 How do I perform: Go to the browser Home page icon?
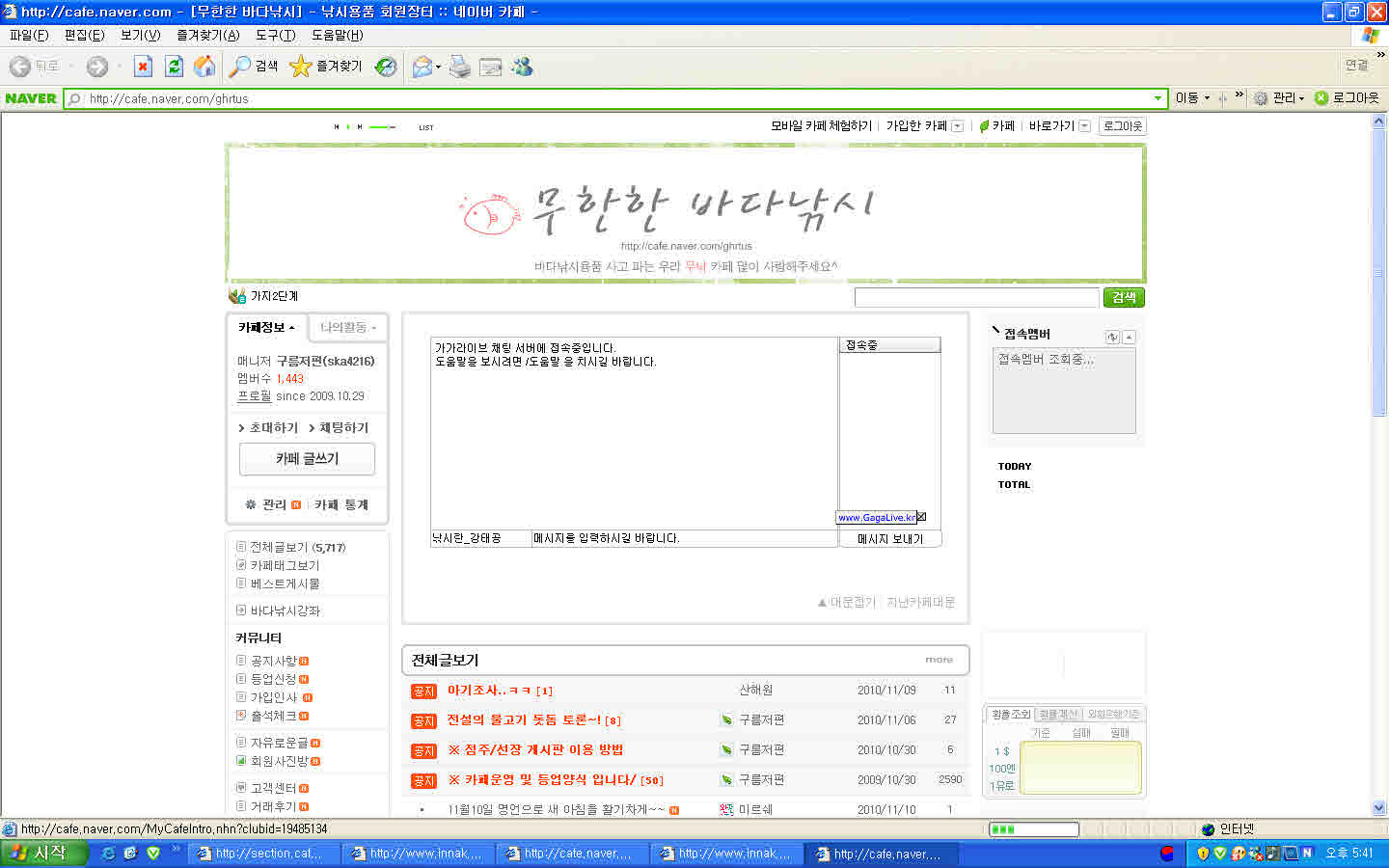(x=204, y=67)
